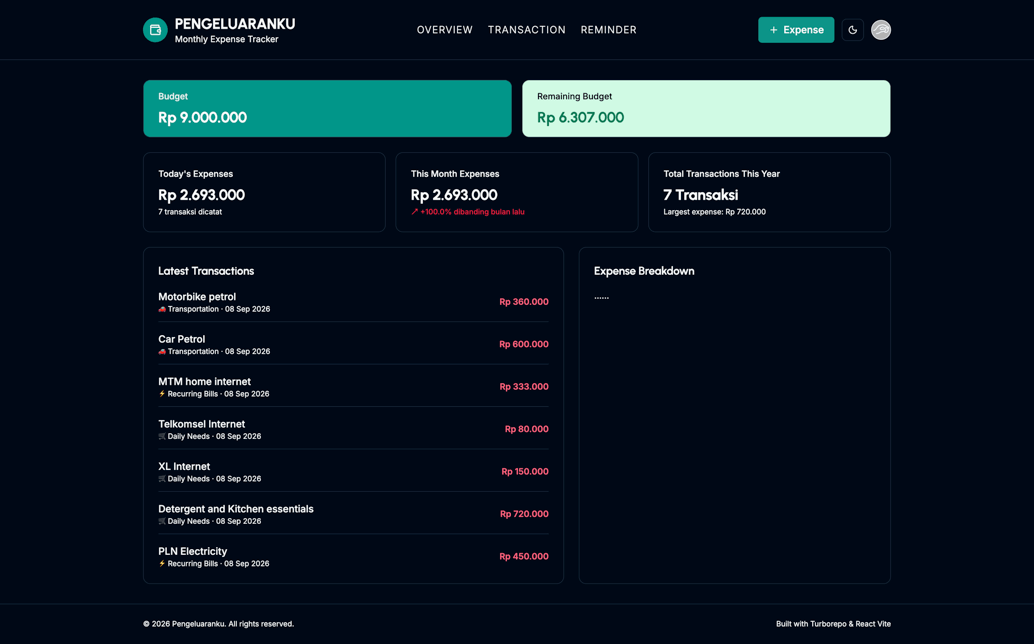Click the Pengeluaranku wallet logo icon

click(155, 30)
